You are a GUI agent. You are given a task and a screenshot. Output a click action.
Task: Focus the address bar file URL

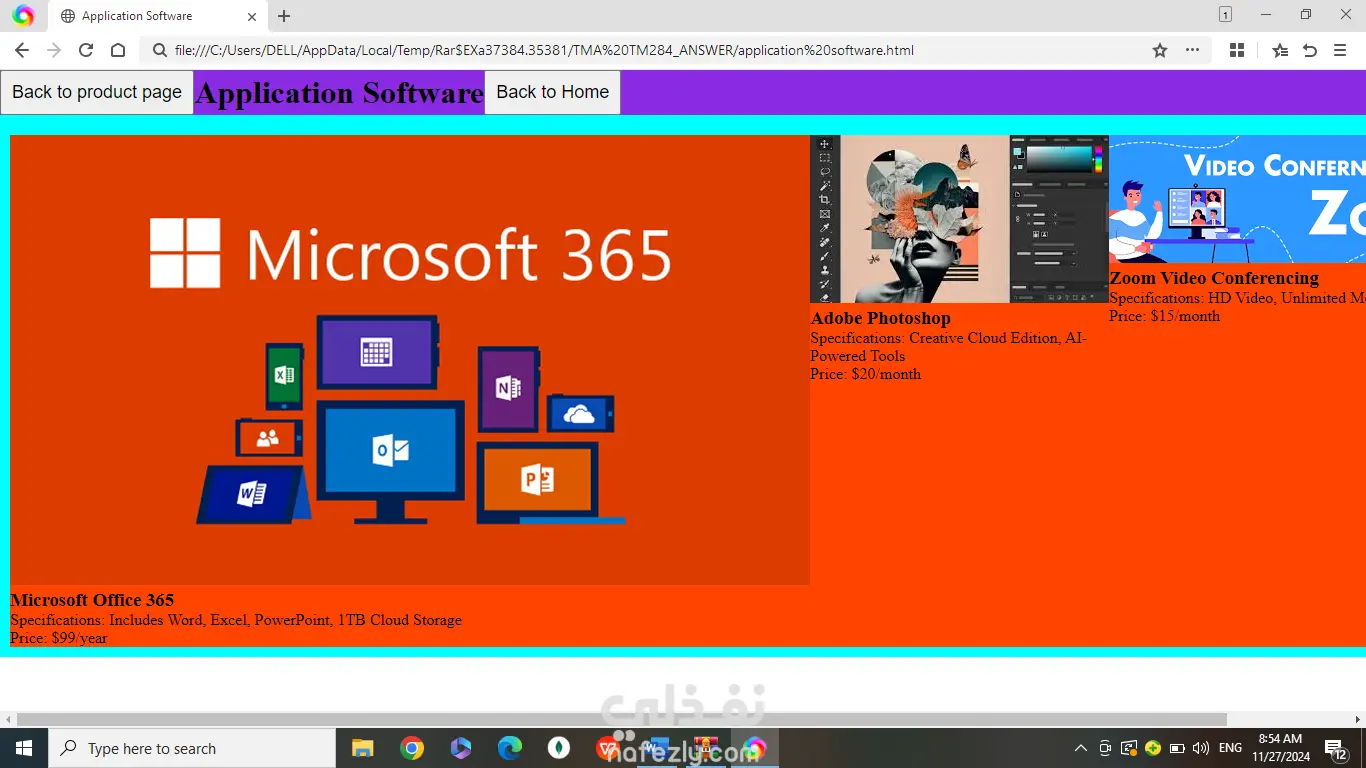click(x=544, y=50)
